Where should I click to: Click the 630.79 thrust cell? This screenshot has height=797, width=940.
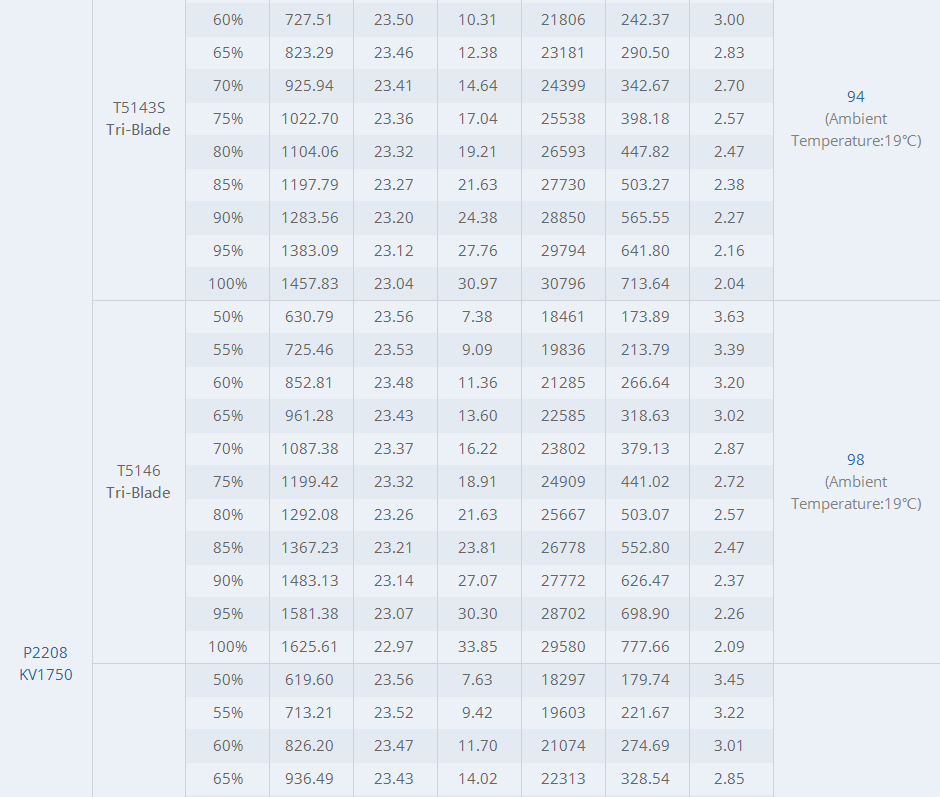pyautogui.click(x=310, y=317)
